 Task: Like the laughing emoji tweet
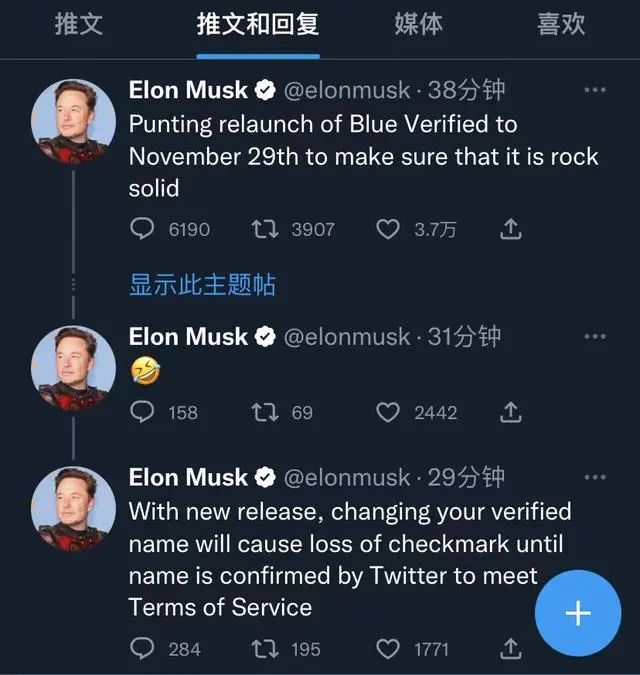pos(388,412)
